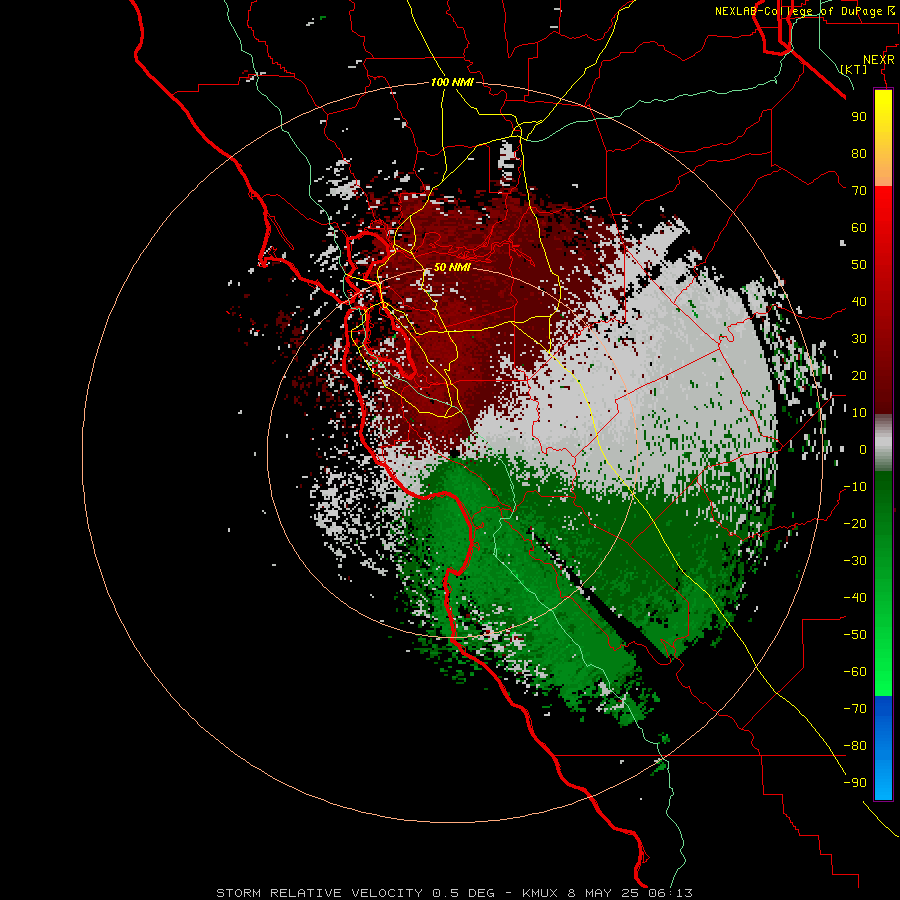Click the 100 NMI range ring label
Viewport: 900px width, 900px height.
coord(452,82)
